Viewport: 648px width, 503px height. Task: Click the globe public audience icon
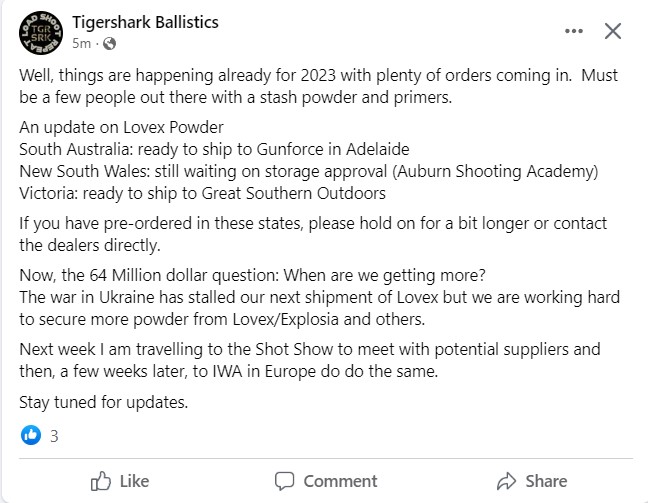coord(110,43)
